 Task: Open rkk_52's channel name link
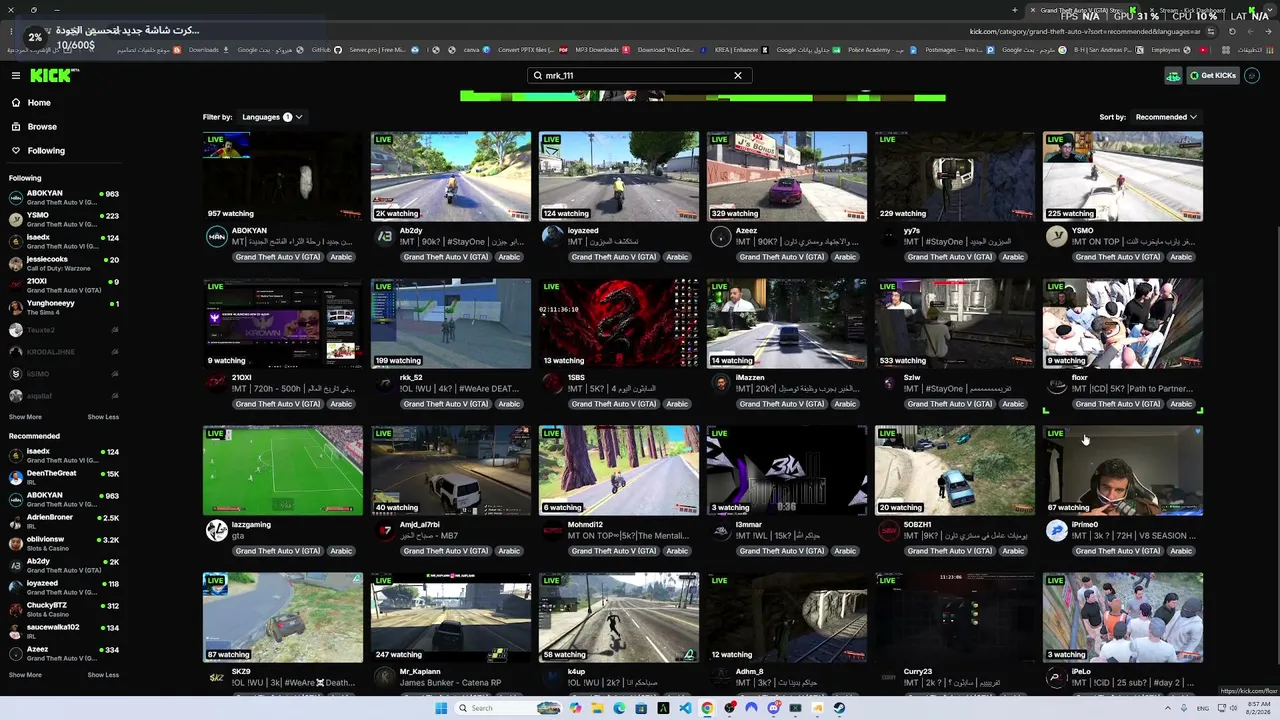[x=411, y=378]
